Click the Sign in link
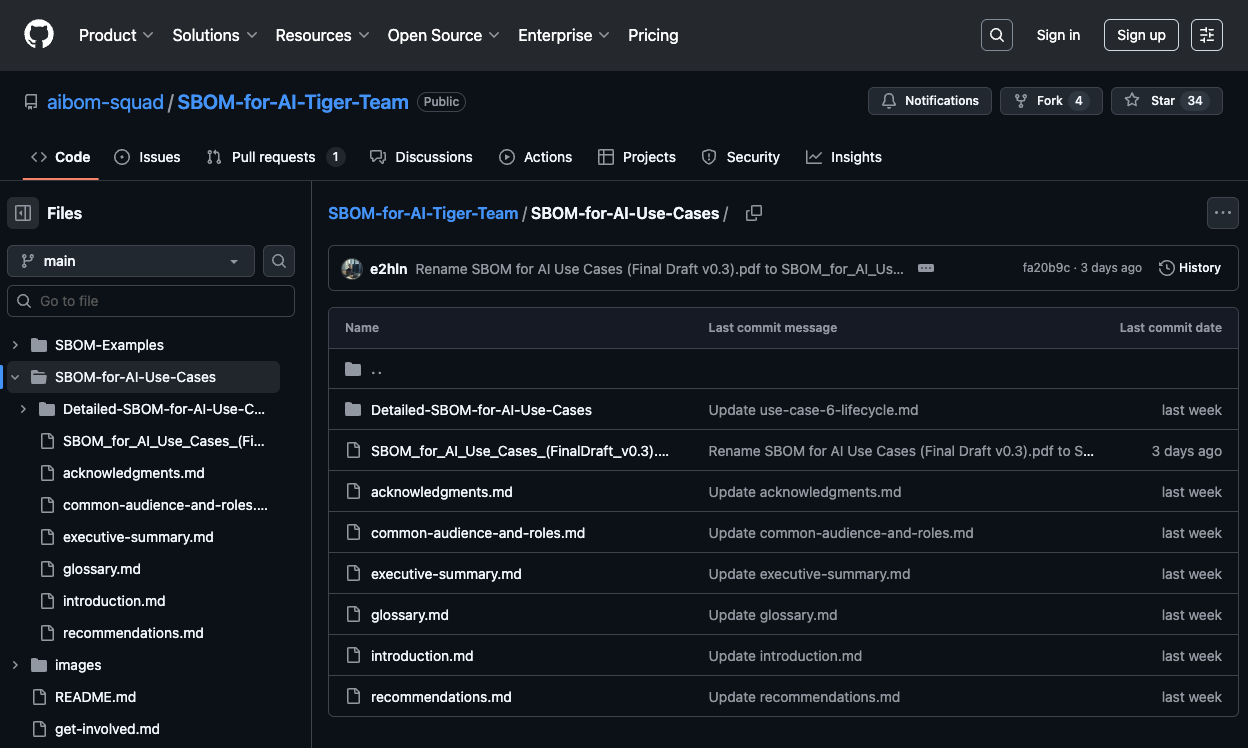Screen dimensions: 1248x748 point(1058,35)
